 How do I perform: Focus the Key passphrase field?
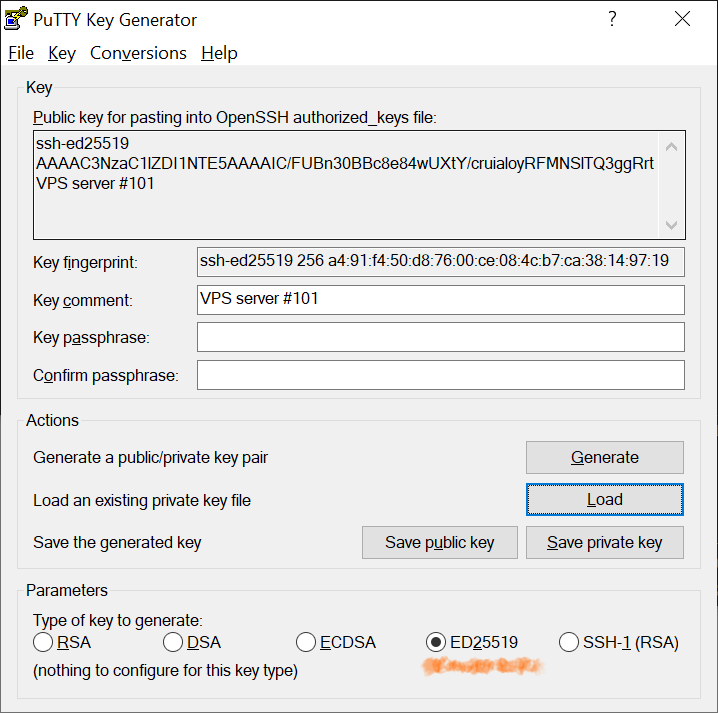pos(440,337)
